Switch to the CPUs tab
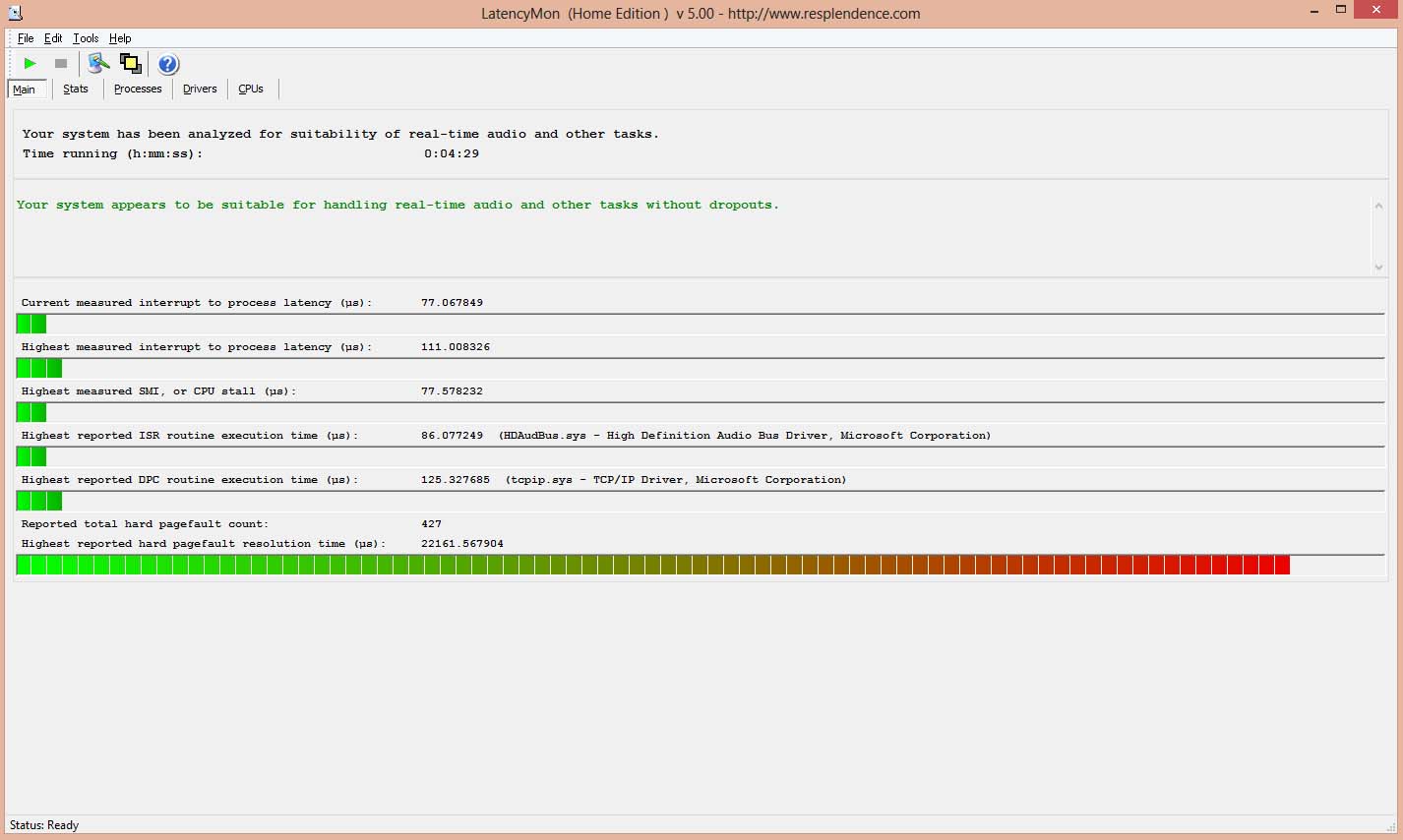This screenshot has height=840, width=1403. 251,89
